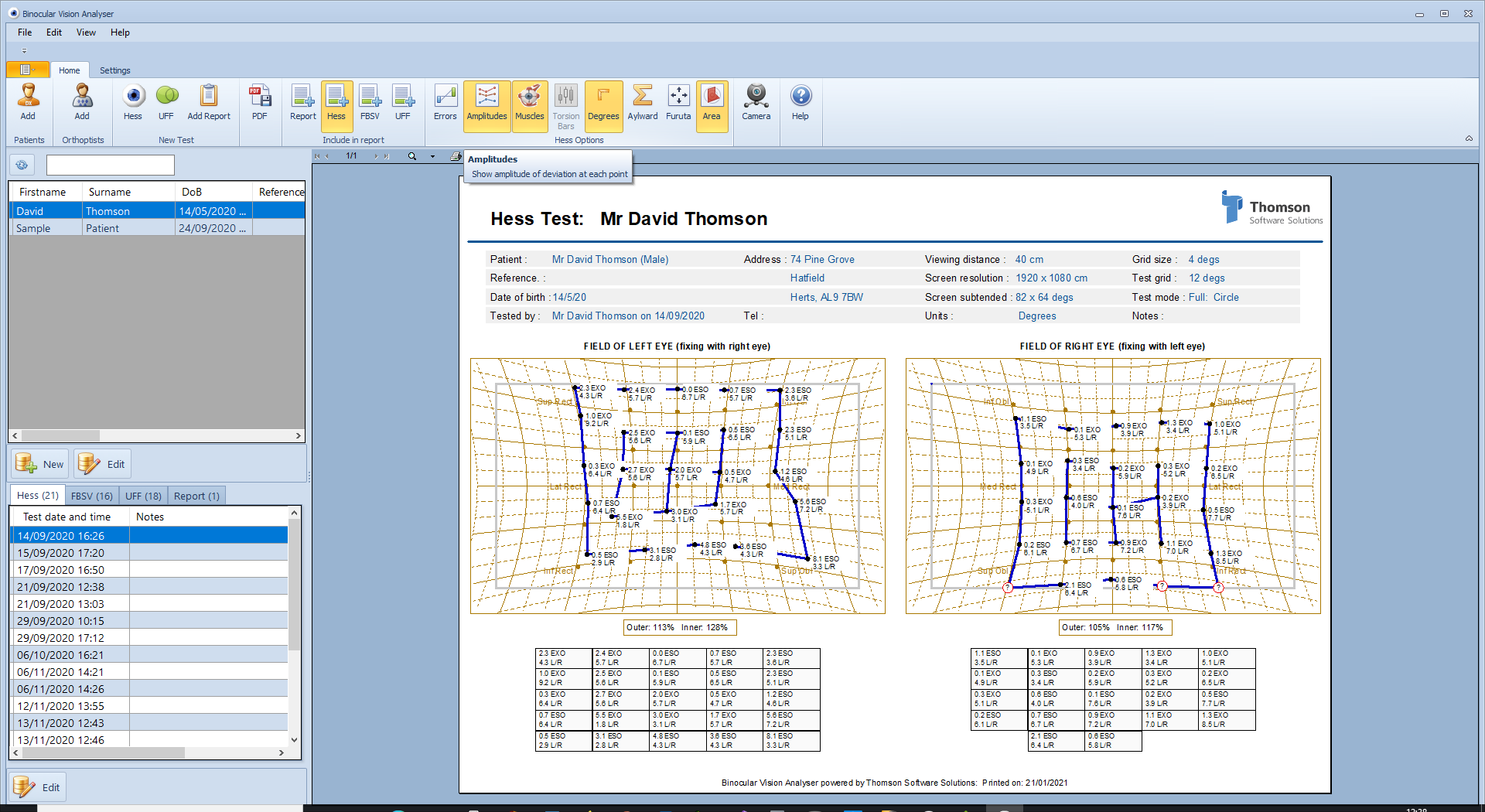
Task: Collapse the ribbon using the chevron
Action: coord(1469,138)
